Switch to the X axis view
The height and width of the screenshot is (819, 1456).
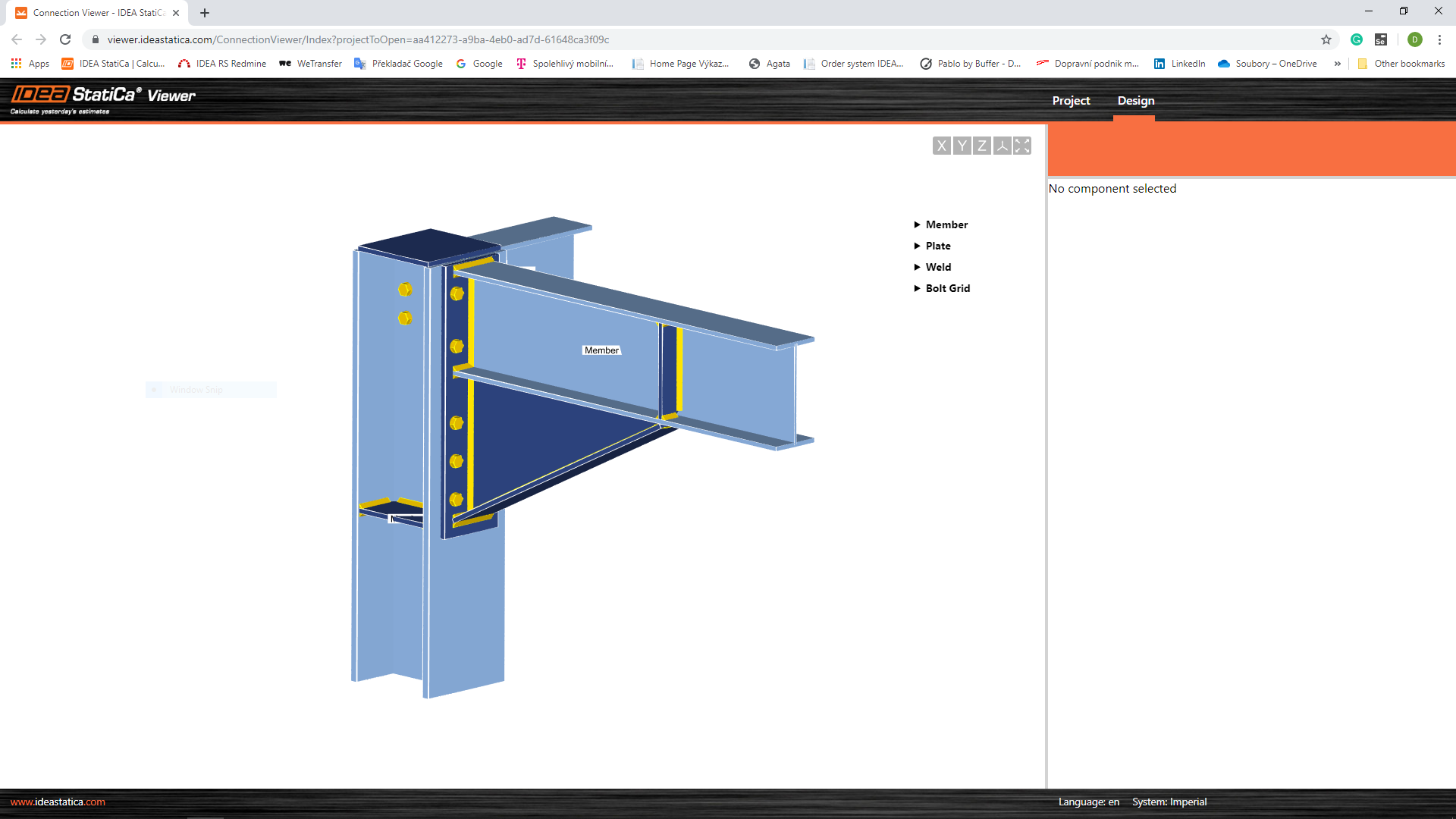(x=941, y=146)
